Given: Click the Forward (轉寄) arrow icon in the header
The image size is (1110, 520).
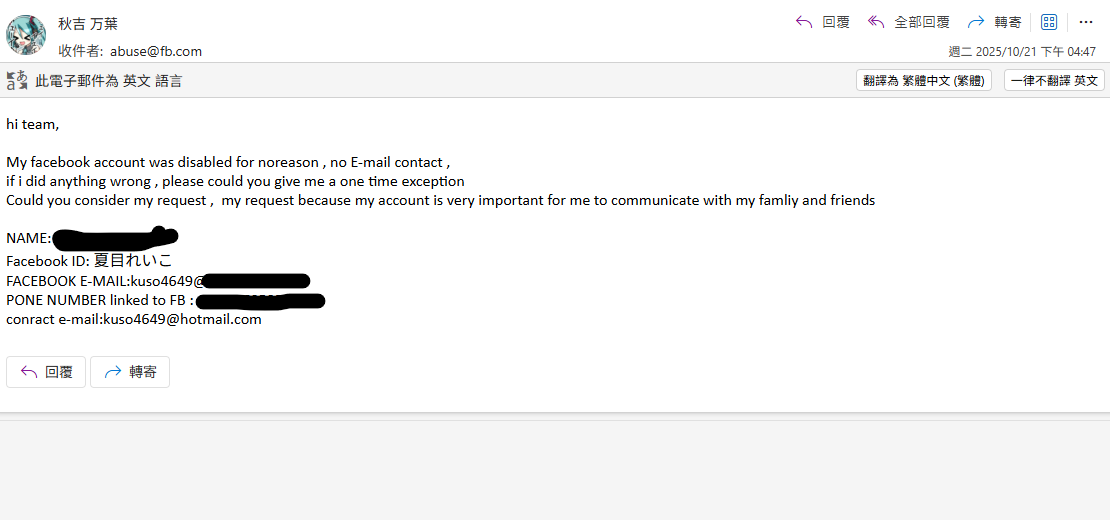Looking at the screenshot, I should pyautogui.click(x=976, y=22).
